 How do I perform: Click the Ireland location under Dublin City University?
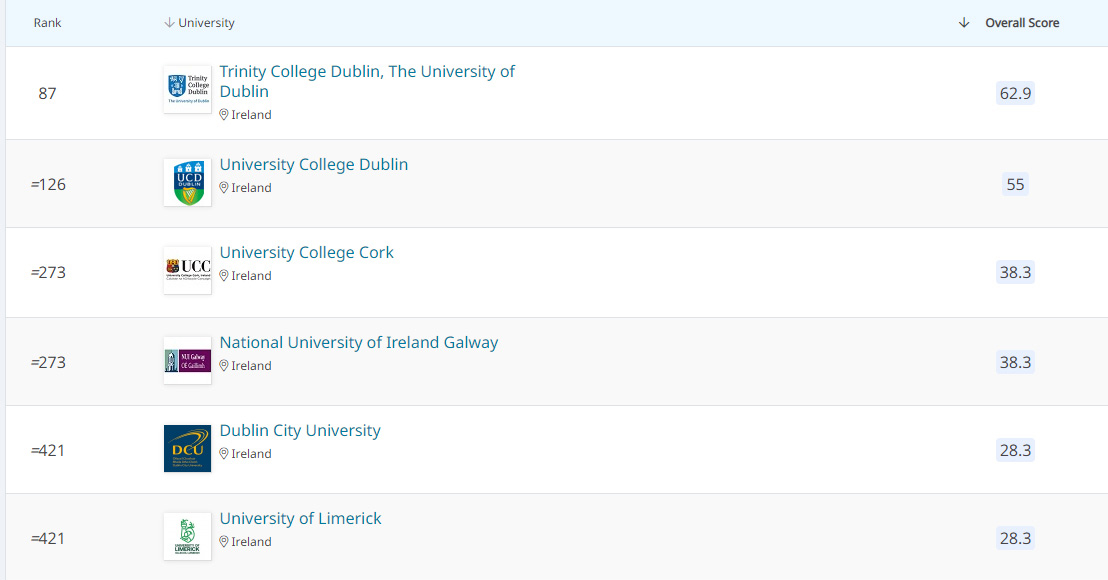[x=251, y=454]
